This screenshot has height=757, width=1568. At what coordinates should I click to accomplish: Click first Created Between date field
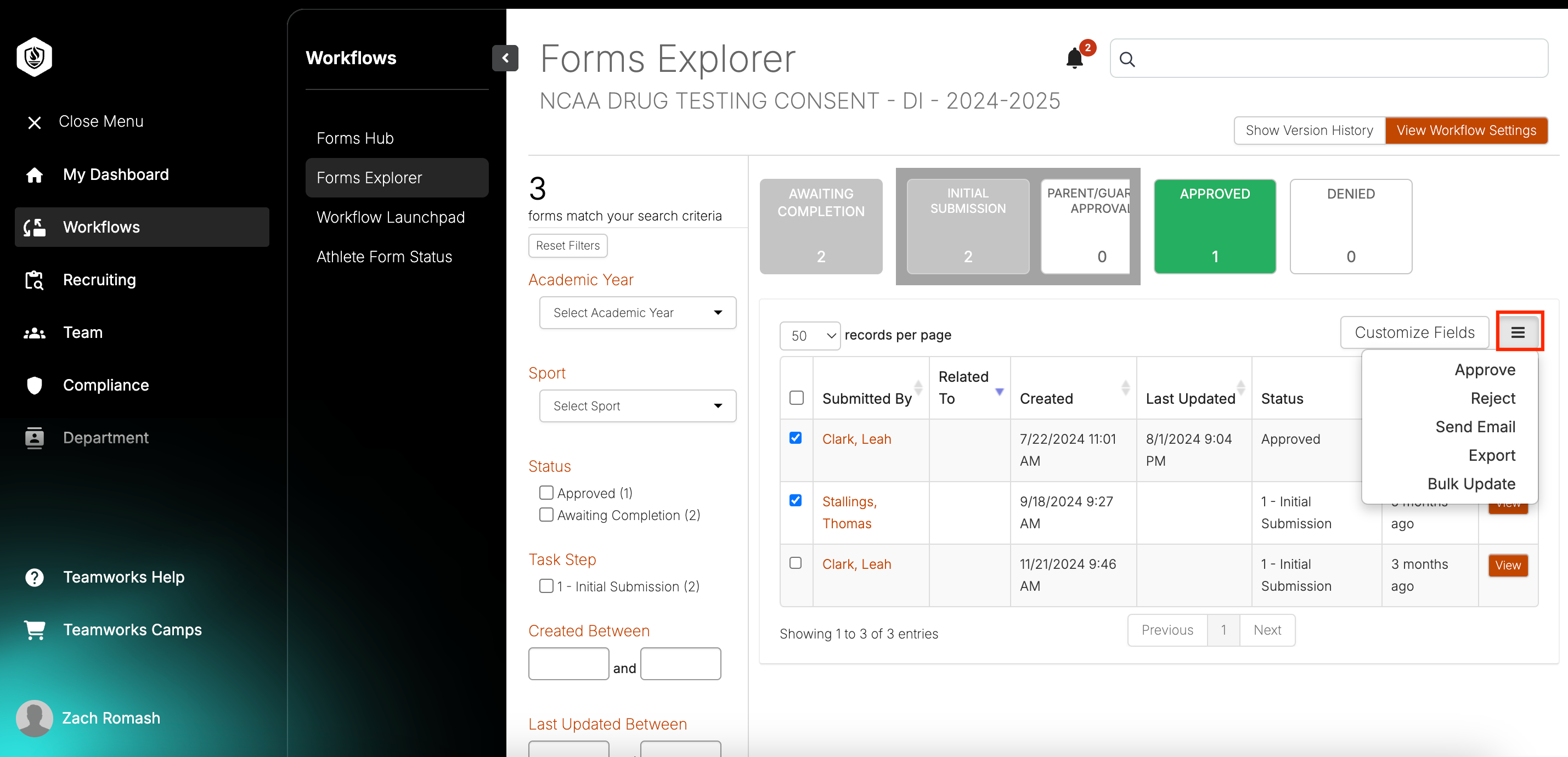[568, 663]
